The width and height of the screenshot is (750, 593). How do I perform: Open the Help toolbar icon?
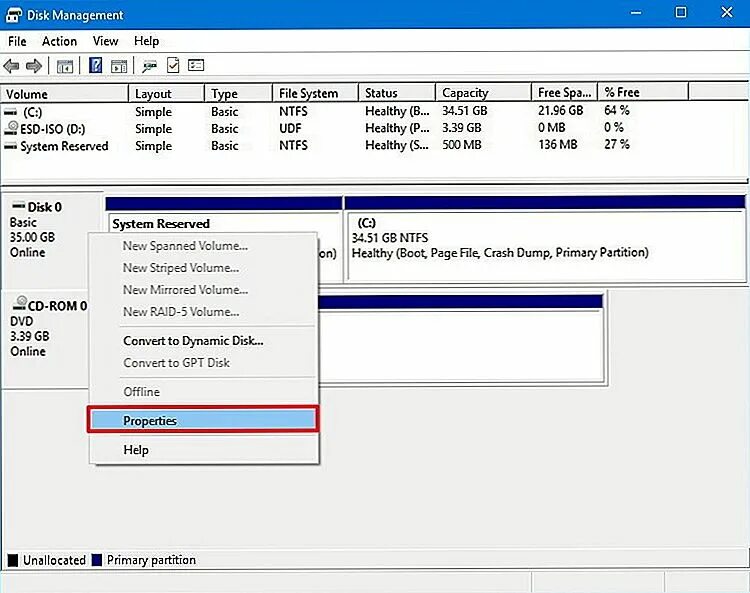pos(96,65)
